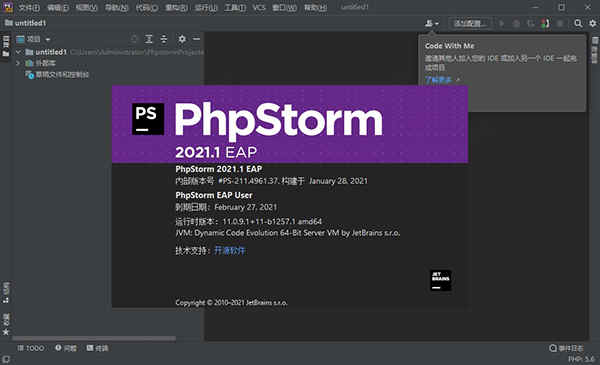Collapse the untitled1 project root node
This screenshot has width=600, height=365.
(x=18, y=52)
